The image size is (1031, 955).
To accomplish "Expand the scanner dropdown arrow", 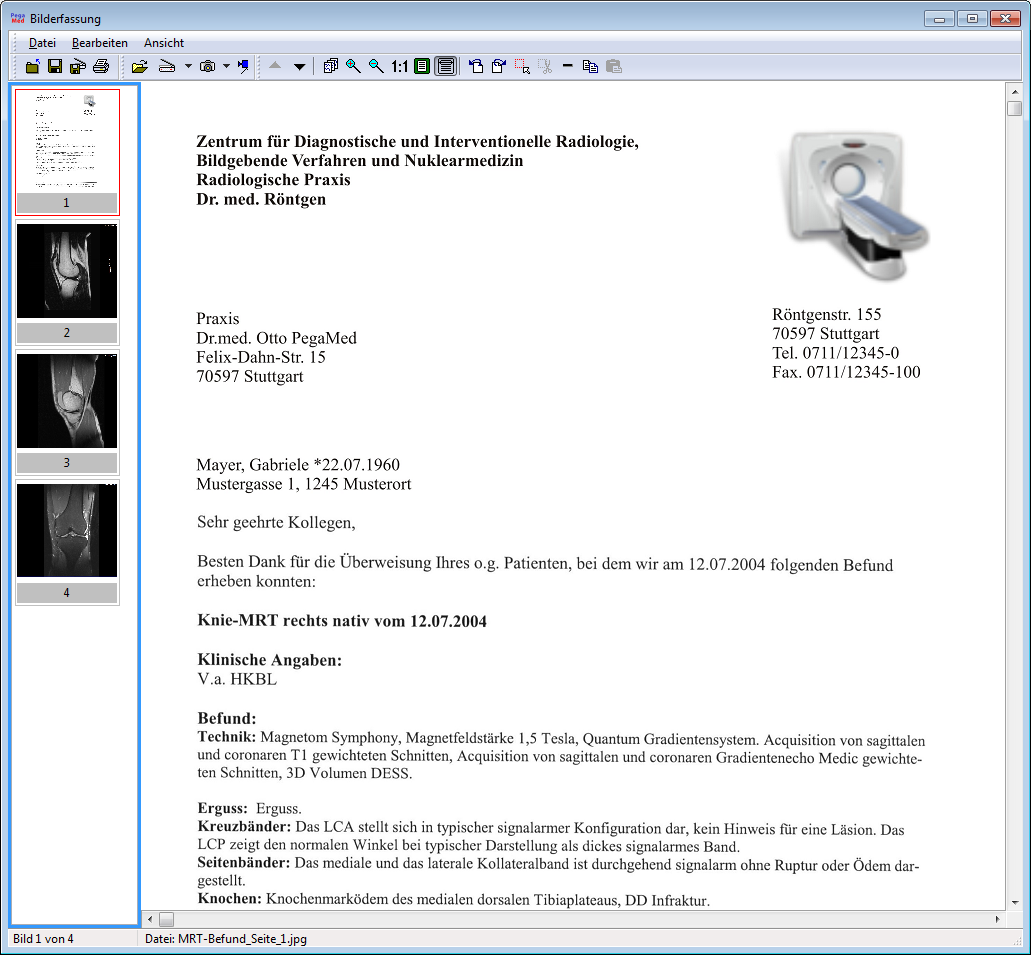I will pyautogui.click(x=188, y=67).
